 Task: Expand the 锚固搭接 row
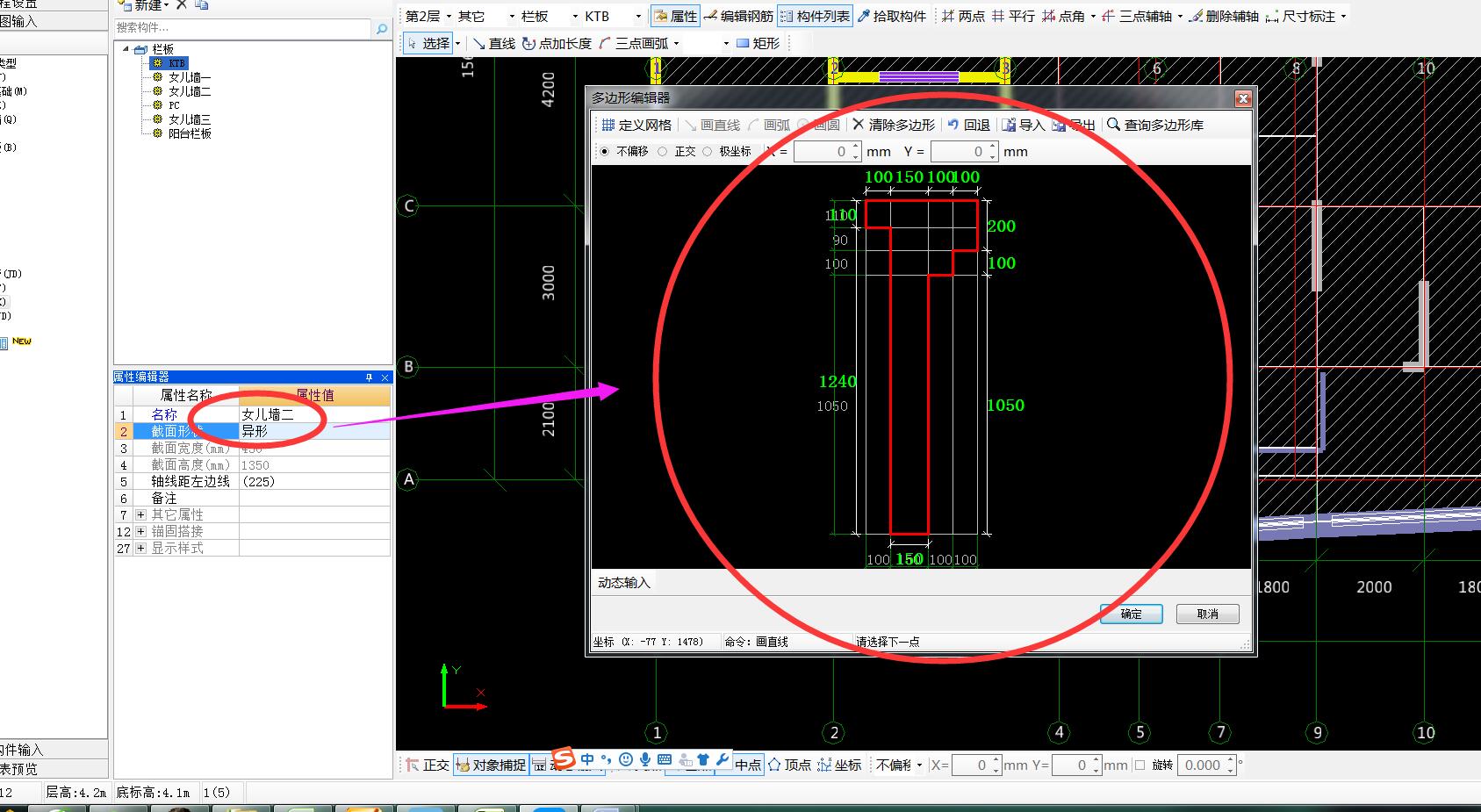point(140,531)
